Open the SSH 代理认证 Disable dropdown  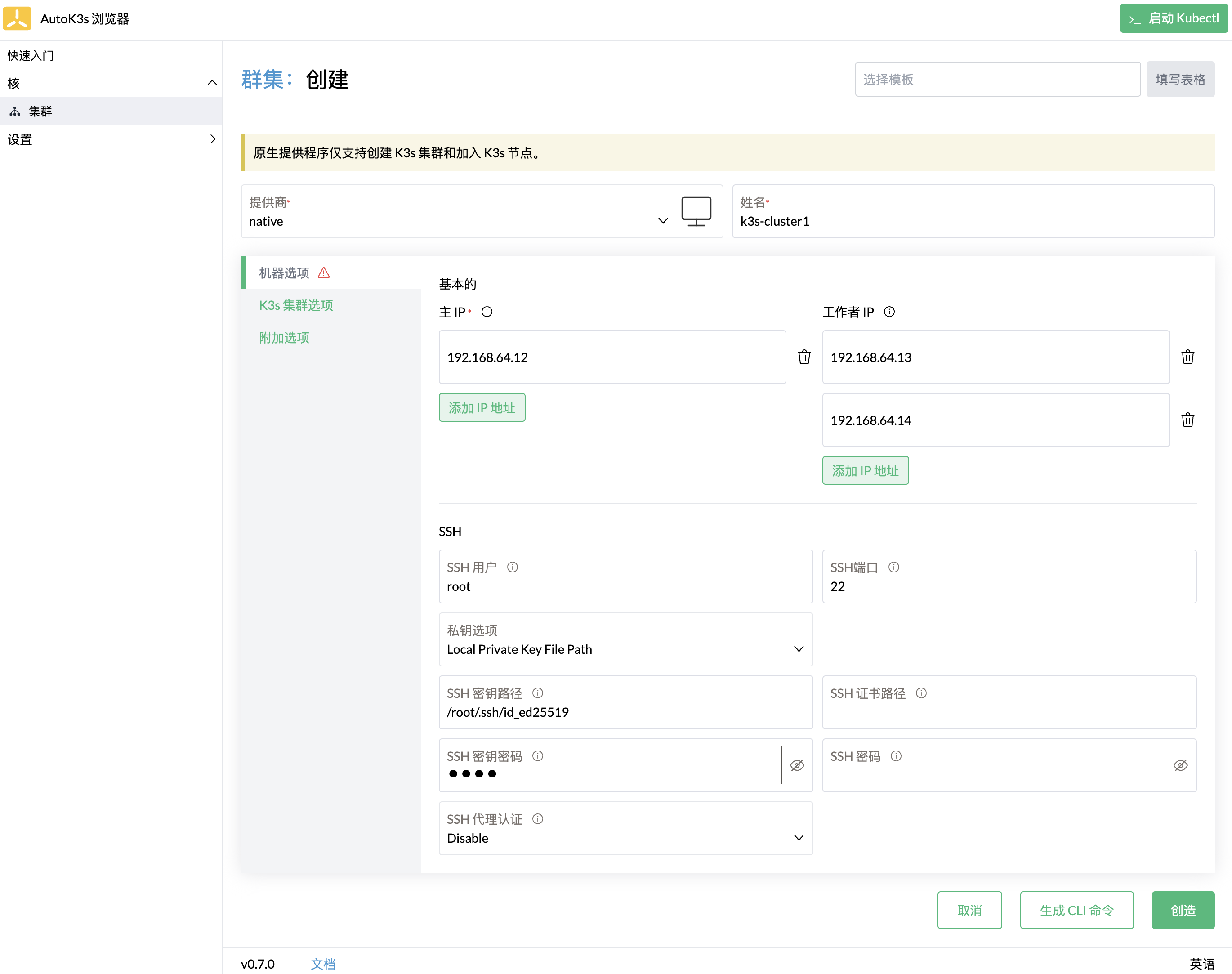625,828
